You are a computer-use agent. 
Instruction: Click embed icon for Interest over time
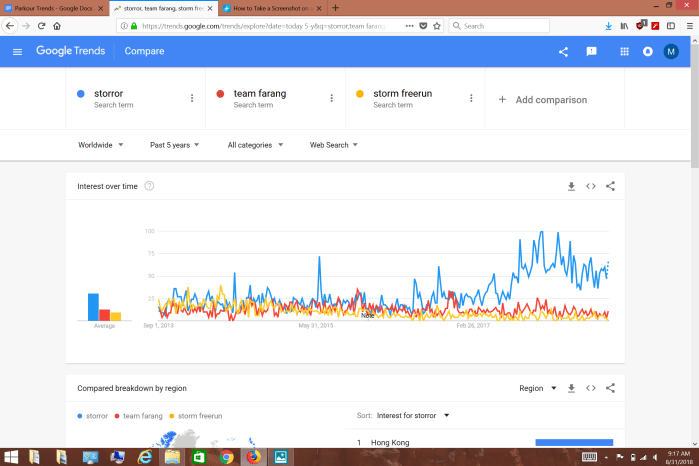(x=591, y=186)
